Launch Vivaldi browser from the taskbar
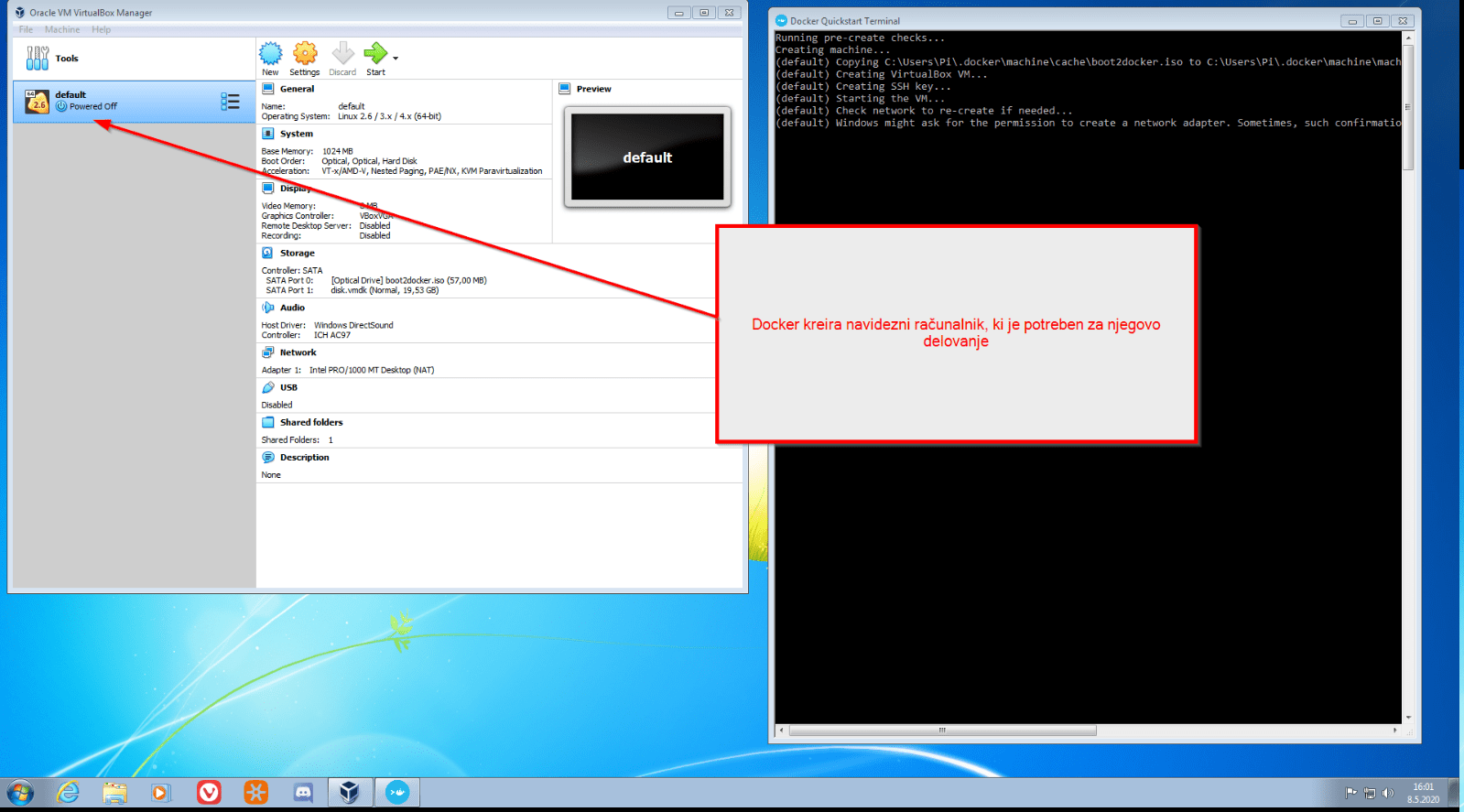The width and height of the screenshot is (1464, 812). click(209, 793)
